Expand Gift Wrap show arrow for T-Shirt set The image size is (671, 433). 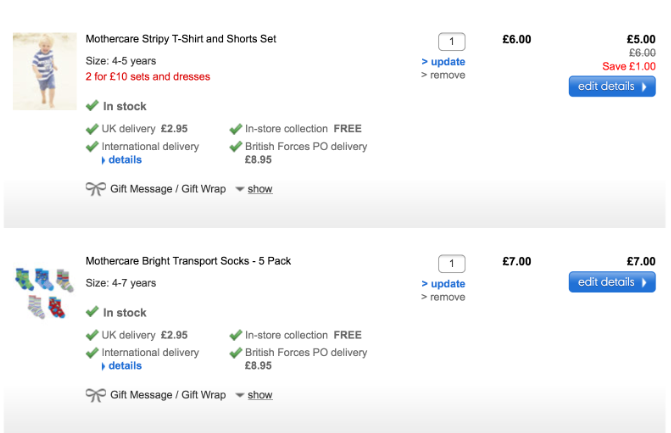[x=240, y=189]
